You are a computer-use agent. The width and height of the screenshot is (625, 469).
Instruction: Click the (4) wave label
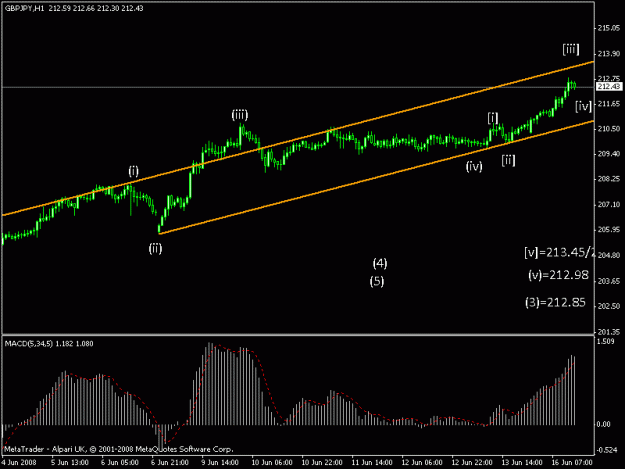(x=380, y=263)
